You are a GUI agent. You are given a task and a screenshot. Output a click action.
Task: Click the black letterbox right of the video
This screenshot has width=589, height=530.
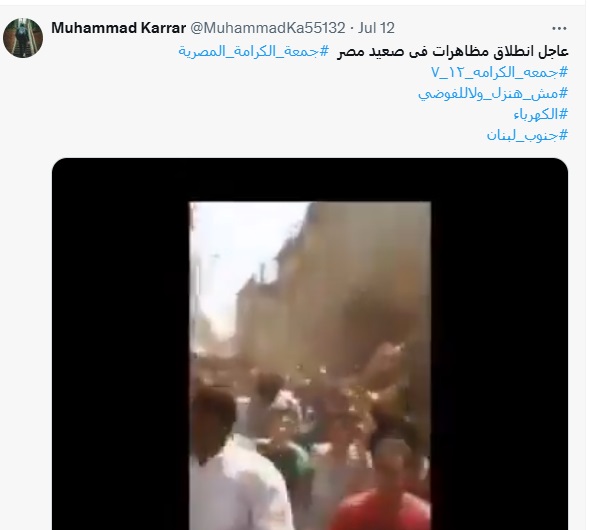coord(500,344)
